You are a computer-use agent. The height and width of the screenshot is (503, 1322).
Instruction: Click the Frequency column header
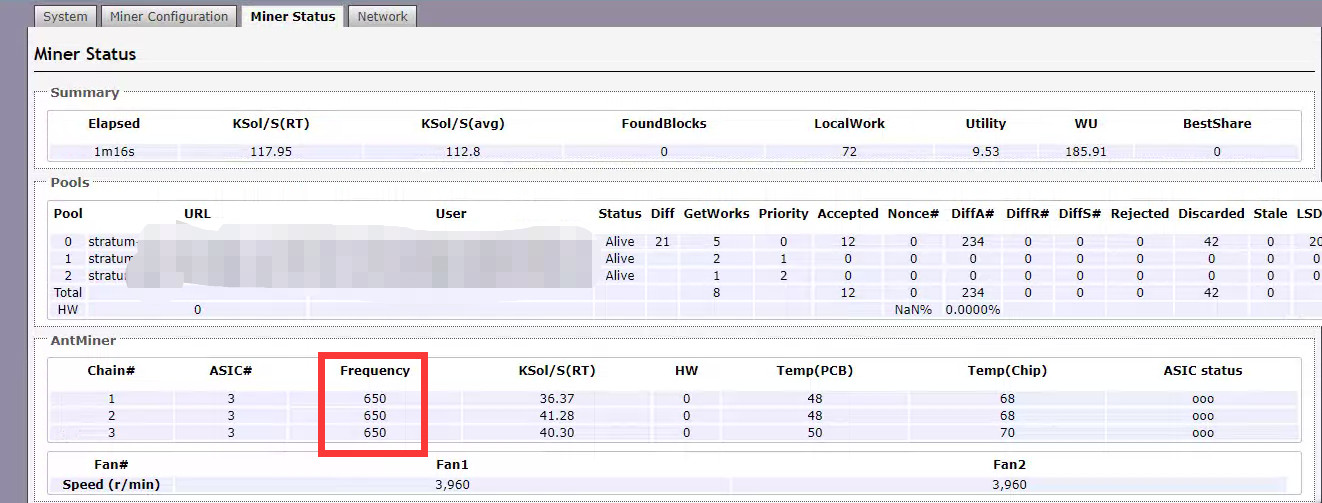[x=375, y=370]
